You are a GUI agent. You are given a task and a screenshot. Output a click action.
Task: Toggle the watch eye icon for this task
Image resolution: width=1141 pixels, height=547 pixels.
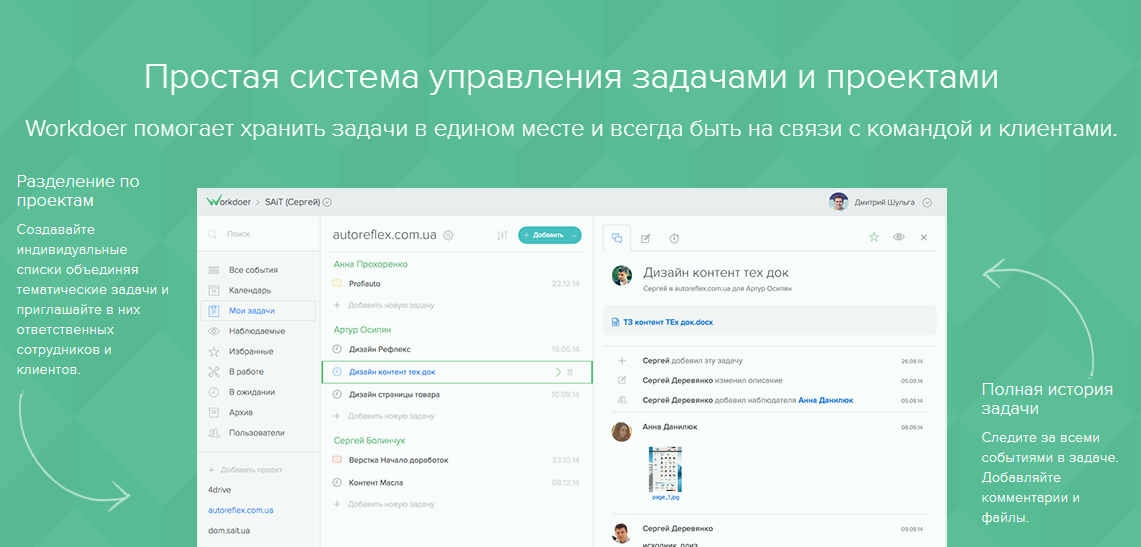click(899, 237)
